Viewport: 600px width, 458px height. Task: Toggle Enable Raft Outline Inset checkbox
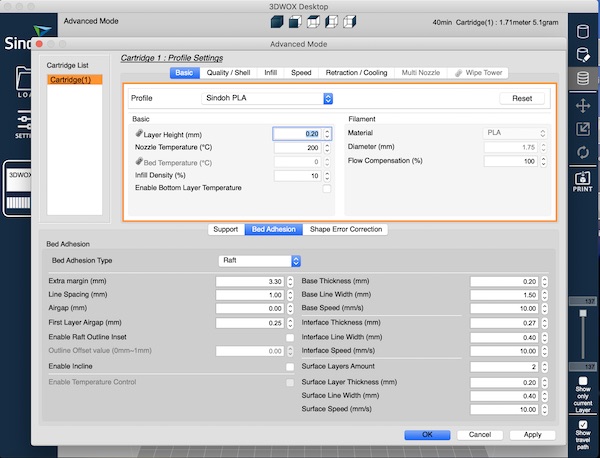pos(290,338)
